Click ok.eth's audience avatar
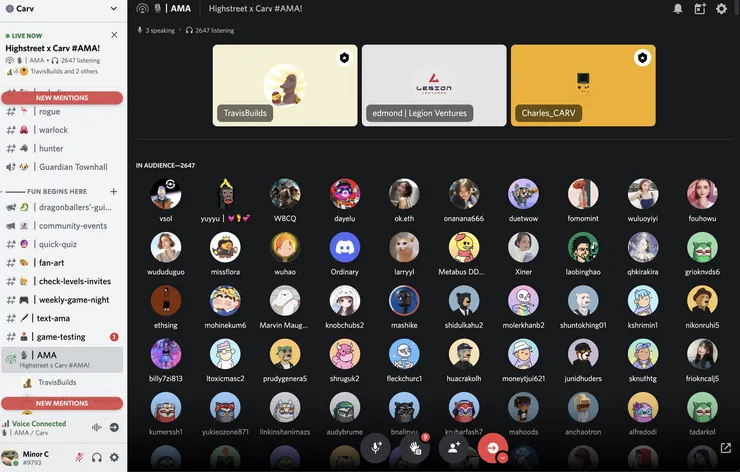Screen dimensions: 740x472 click(404, 194)
